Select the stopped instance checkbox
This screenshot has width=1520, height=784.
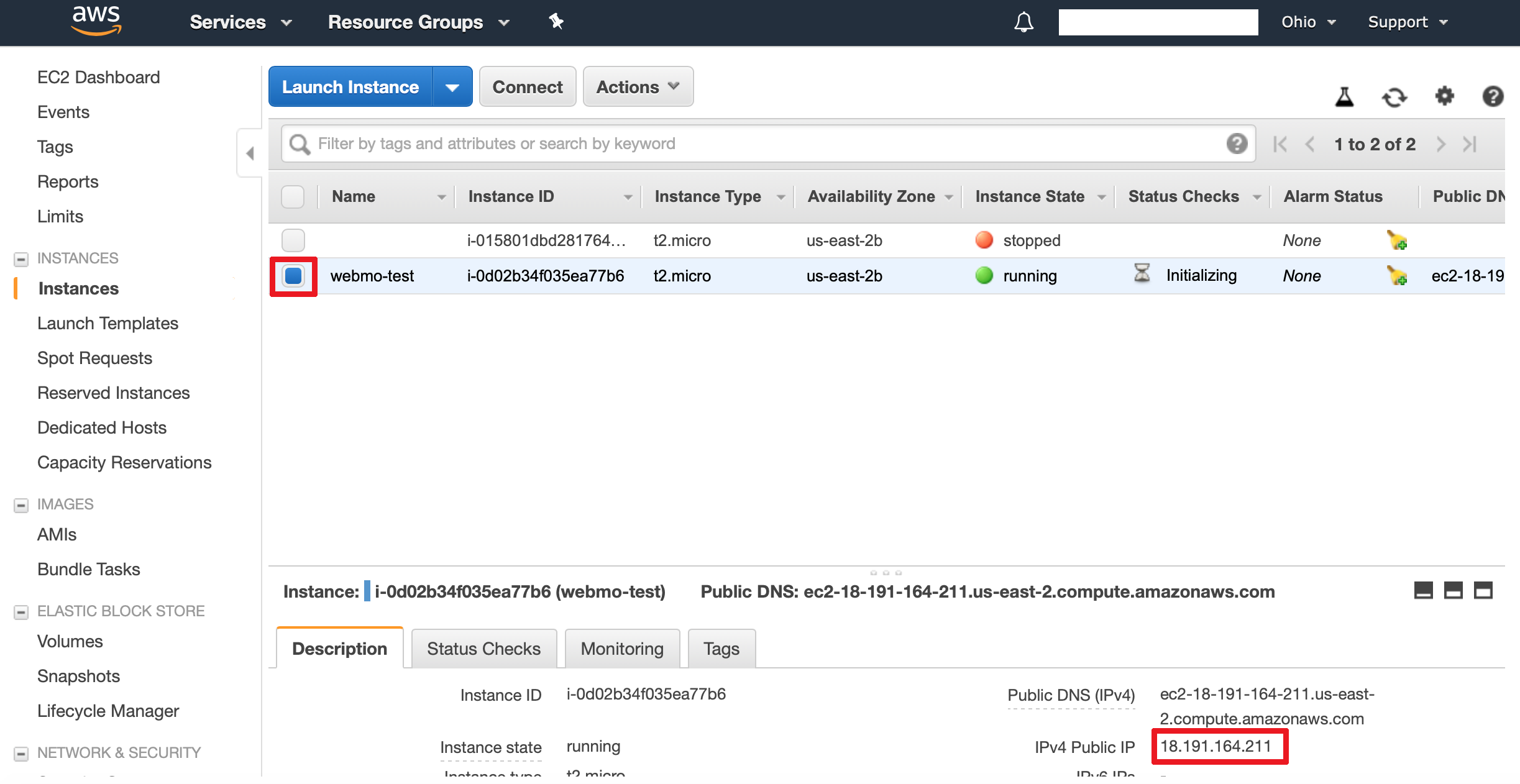(293, 240)
